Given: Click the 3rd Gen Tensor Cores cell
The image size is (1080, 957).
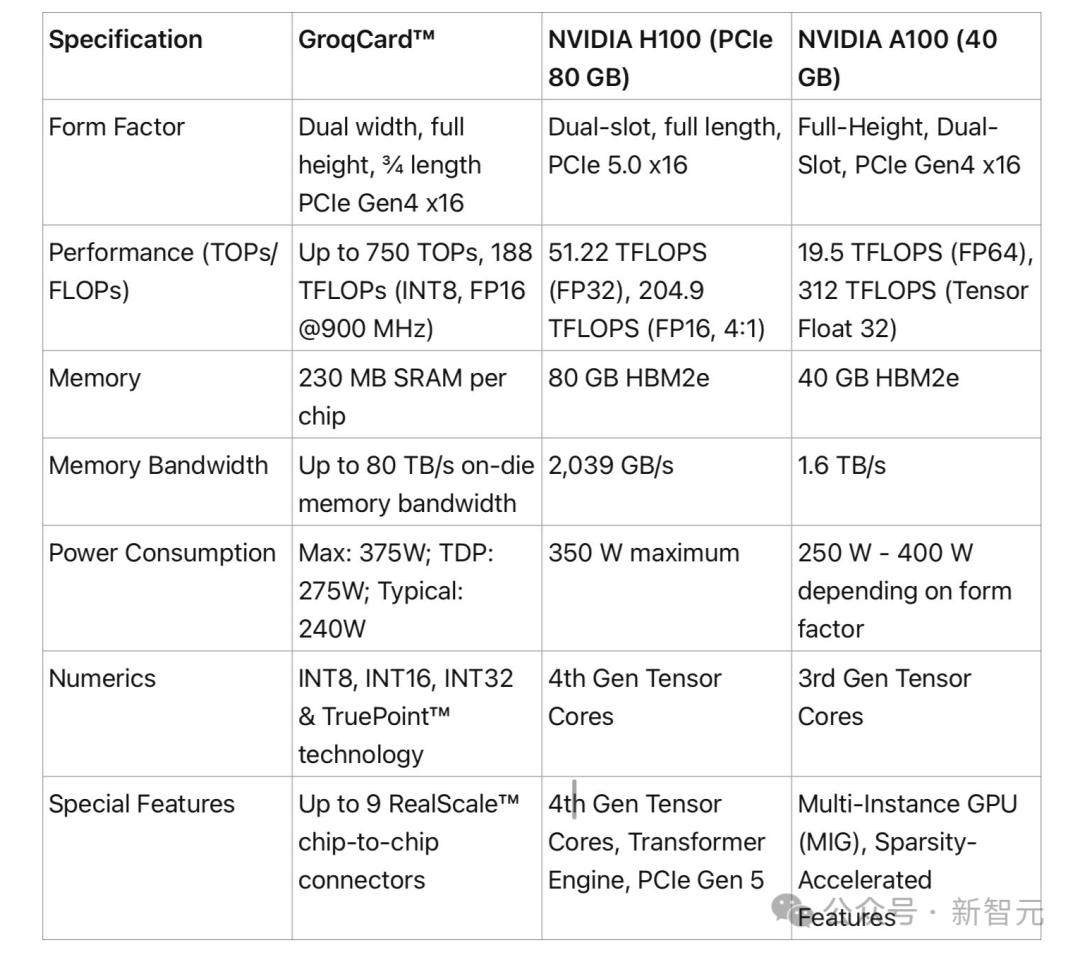Looking at the screenshot, I should pyautogui.click(x=884, y=696).
